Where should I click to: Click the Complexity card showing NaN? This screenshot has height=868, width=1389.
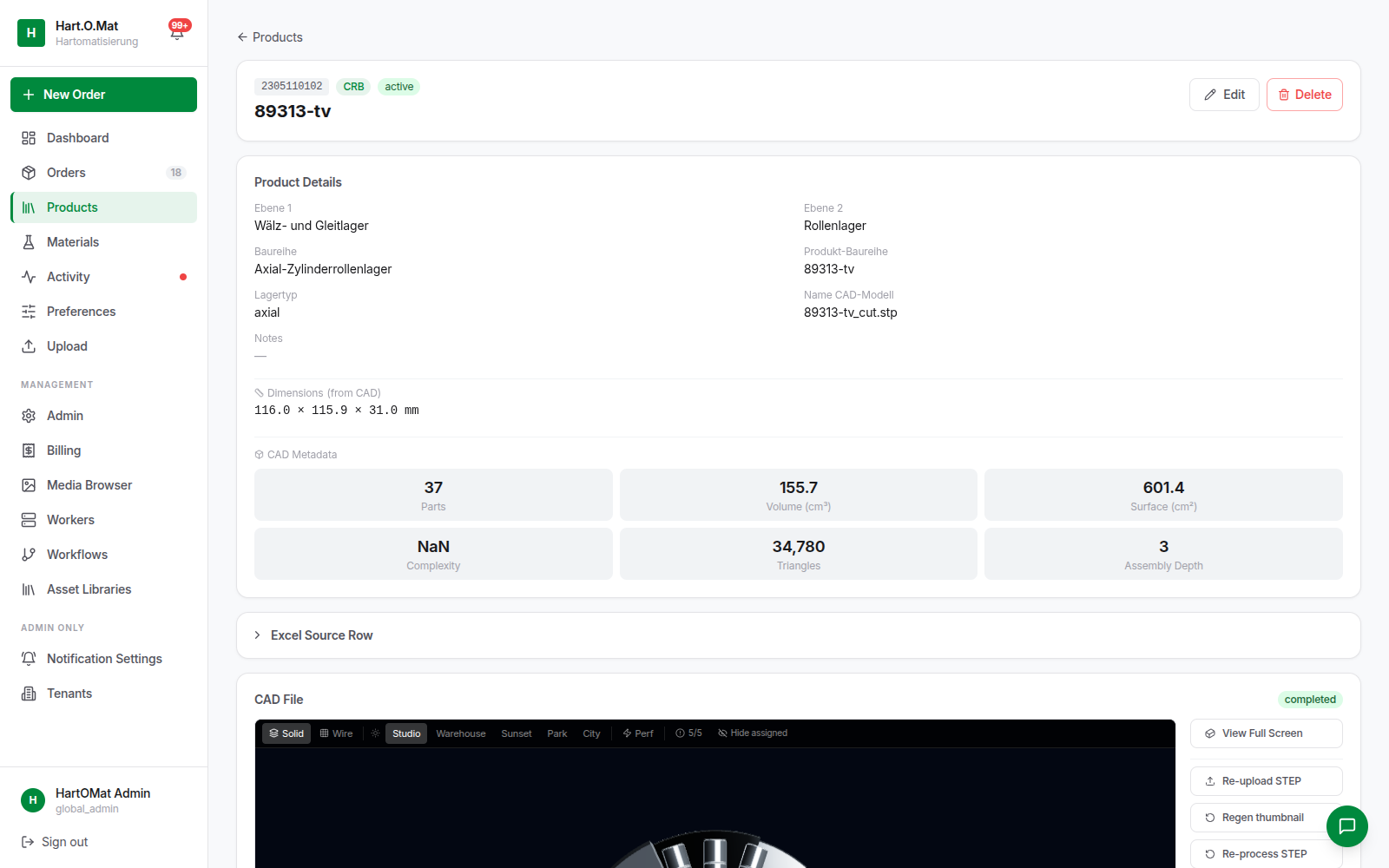point(433,554)
